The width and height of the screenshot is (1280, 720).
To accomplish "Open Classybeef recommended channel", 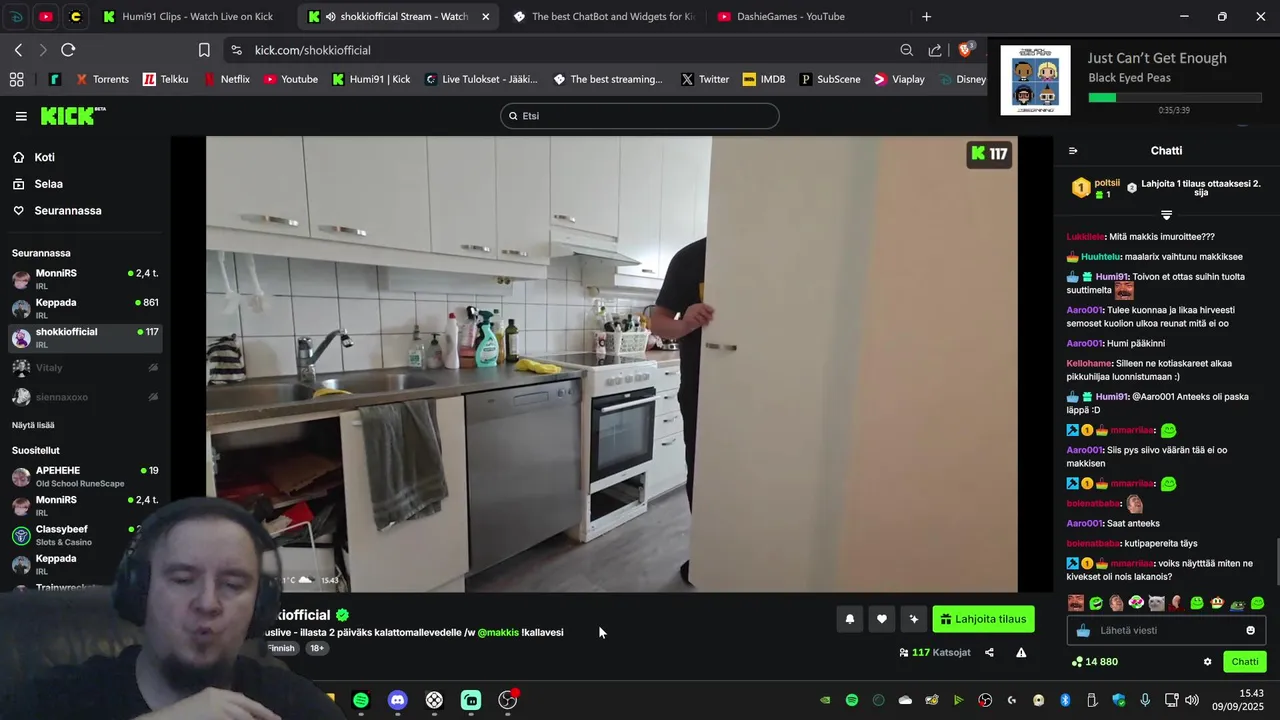I will click(x=85, y=535).
